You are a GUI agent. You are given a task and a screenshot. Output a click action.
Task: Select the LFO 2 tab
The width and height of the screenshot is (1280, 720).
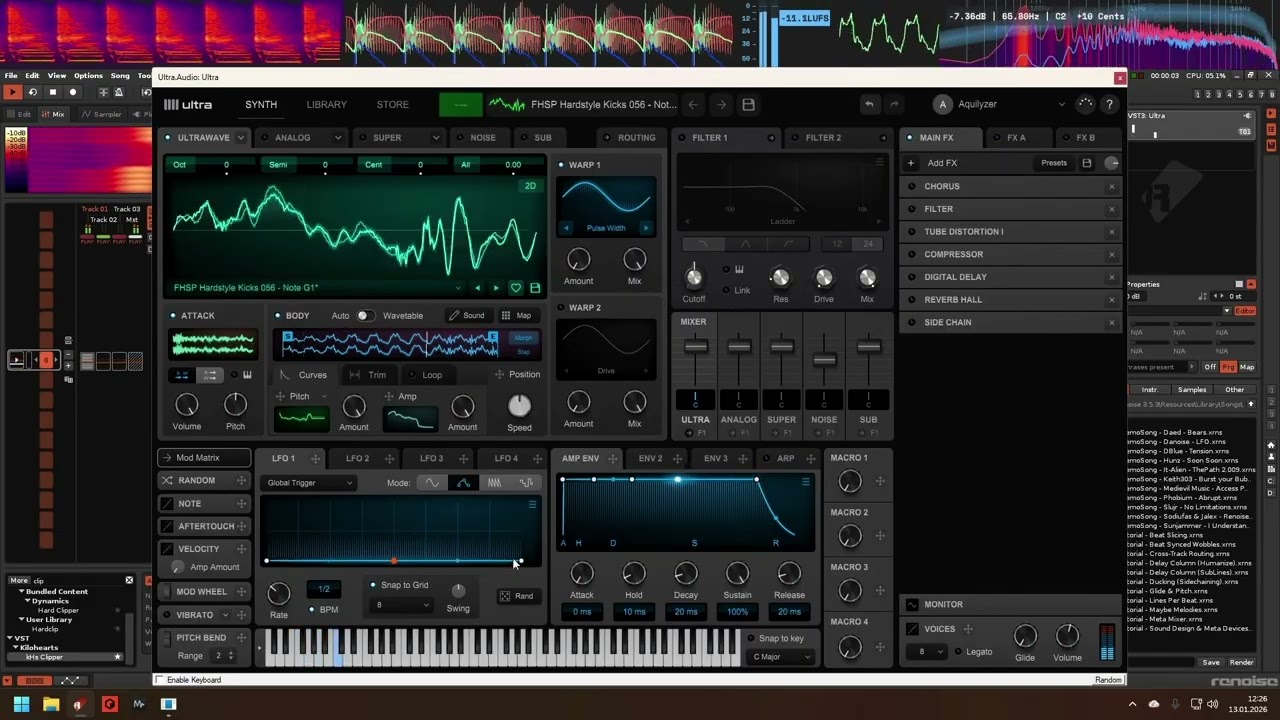(357, 459)
